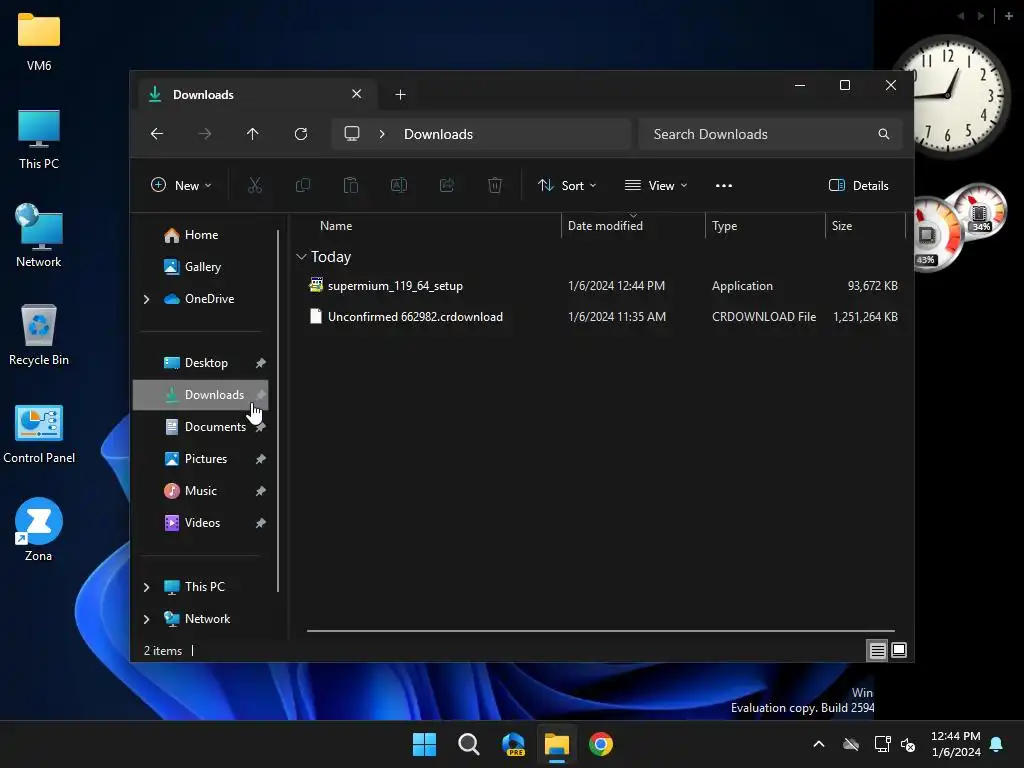This screenshot has height=768, width=1024.
Task: Select the Recycle Bin desktop icon
Action: click(x=39, y=334)
